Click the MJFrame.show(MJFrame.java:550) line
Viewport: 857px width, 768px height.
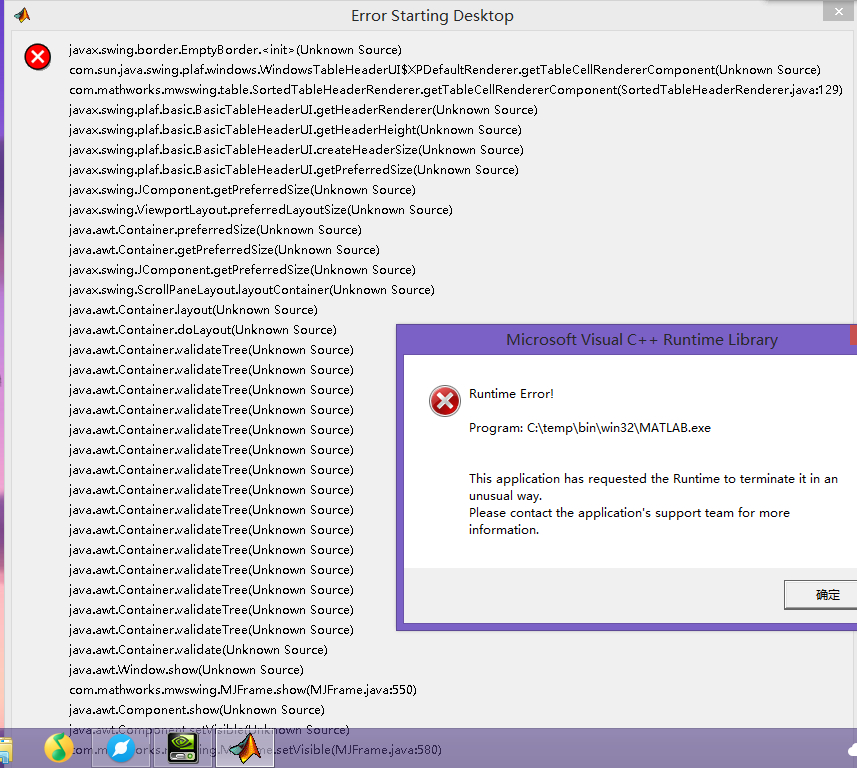(x=243, y=690)
